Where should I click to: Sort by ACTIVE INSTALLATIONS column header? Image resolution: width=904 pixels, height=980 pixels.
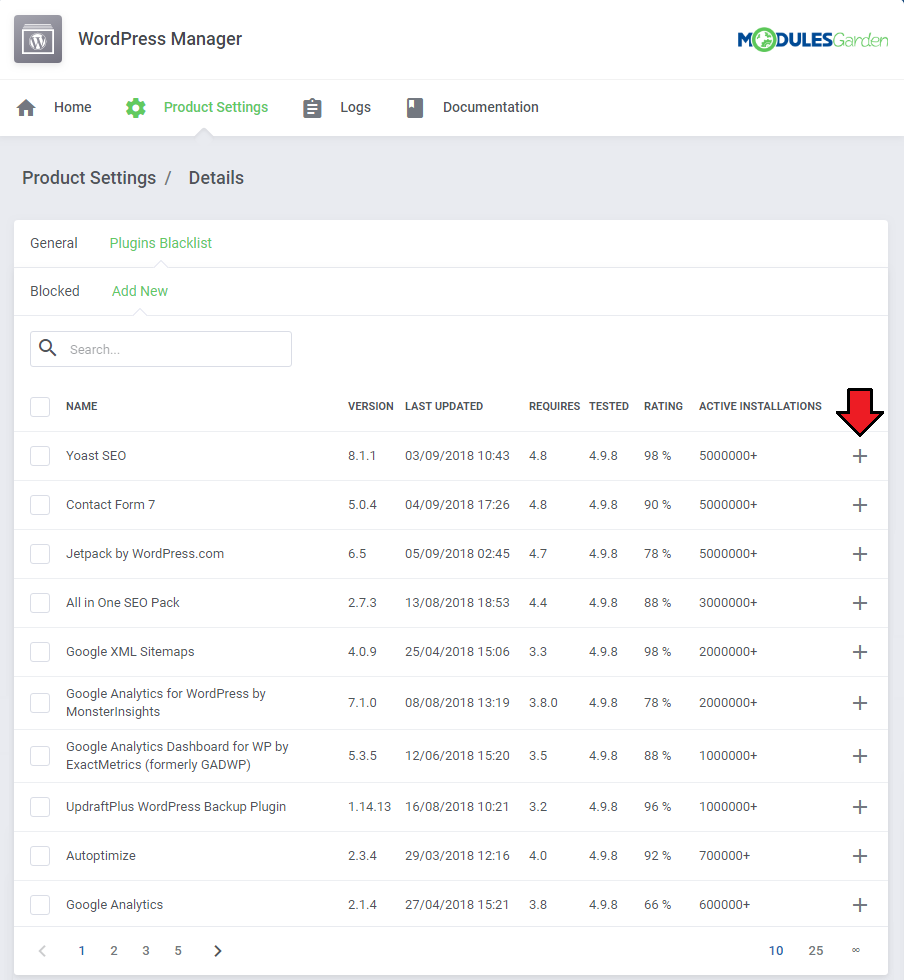click(x=760, y=406)
